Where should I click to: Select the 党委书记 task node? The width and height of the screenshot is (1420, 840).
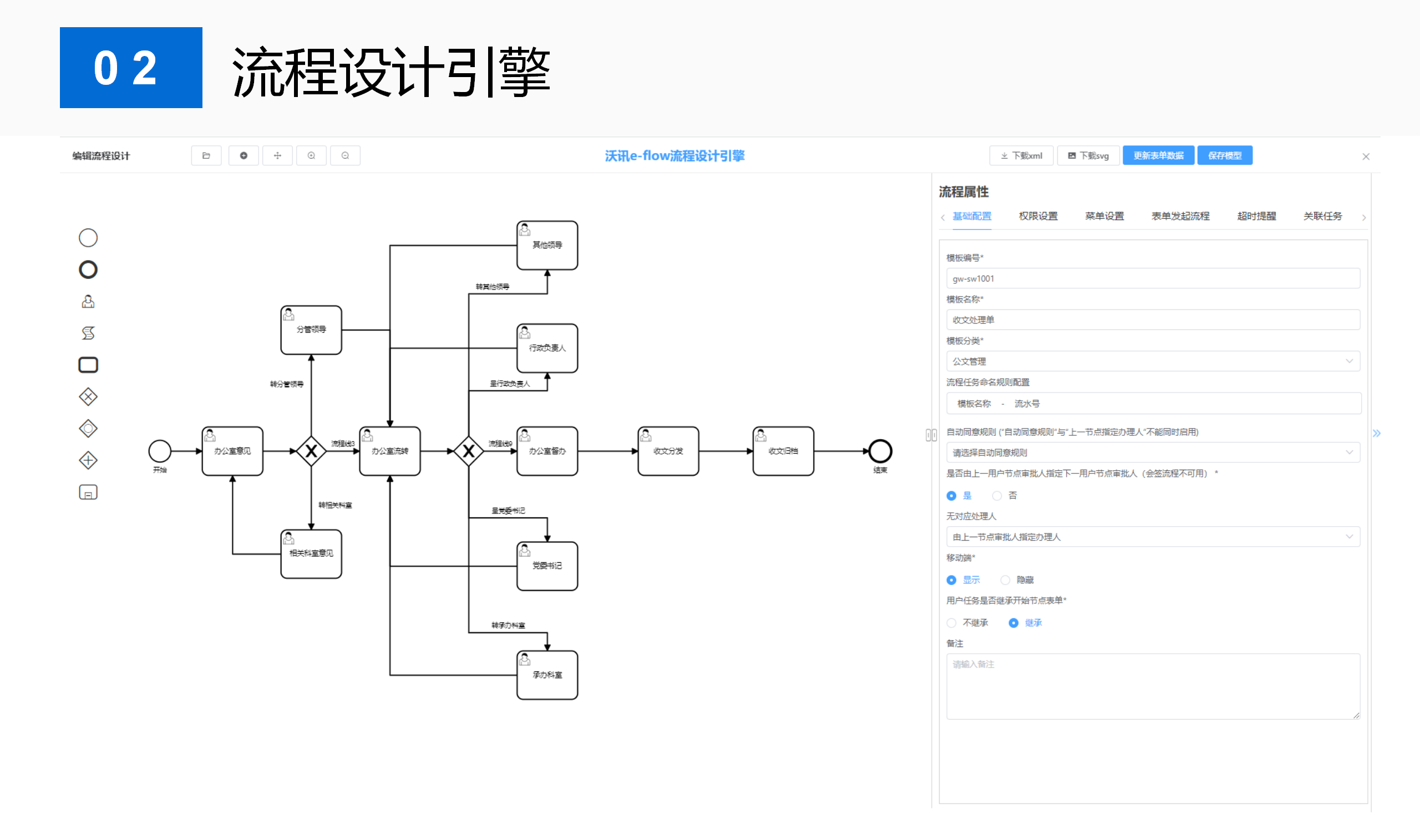[x=547, y=566]
